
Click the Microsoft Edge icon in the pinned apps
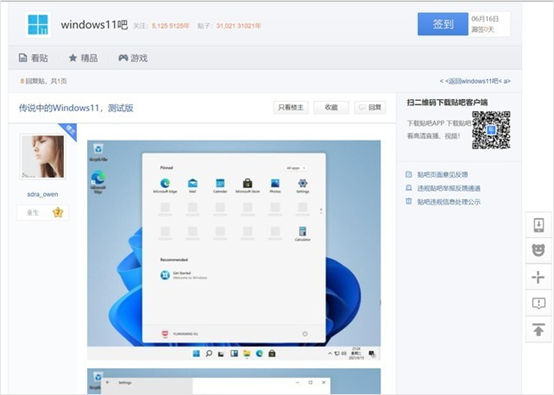[x=165, y=183]
